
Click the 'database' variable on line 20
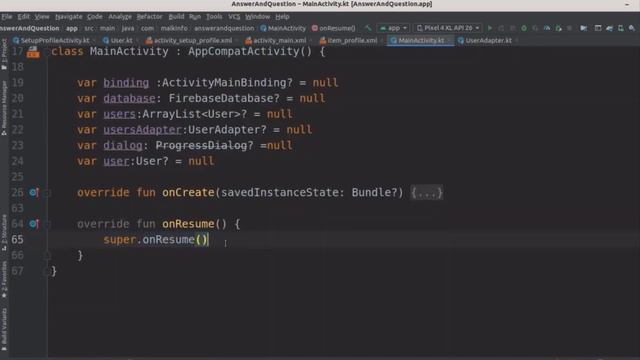pyautogui.click(x=129, y=98)
